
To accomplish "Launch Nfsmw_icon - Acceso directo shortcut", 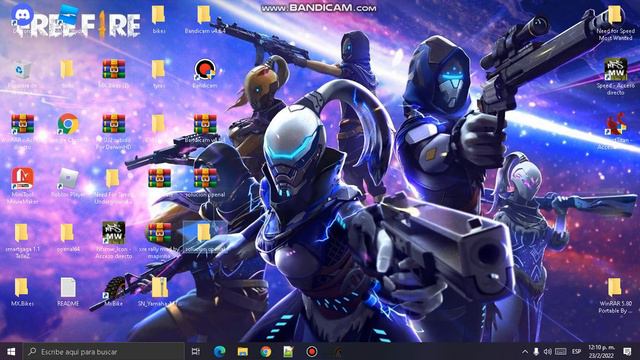I will point(113,233).
